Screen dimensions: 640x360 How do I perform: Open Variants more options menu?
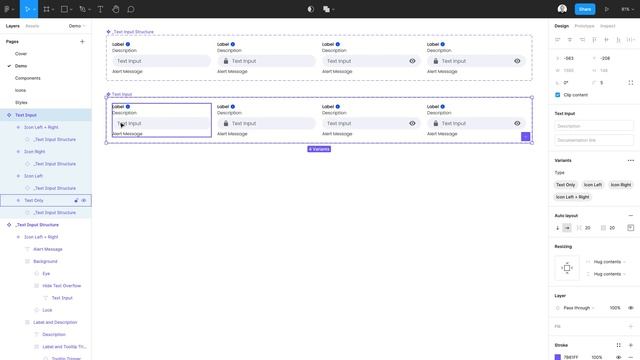click(x=631, y=160)
